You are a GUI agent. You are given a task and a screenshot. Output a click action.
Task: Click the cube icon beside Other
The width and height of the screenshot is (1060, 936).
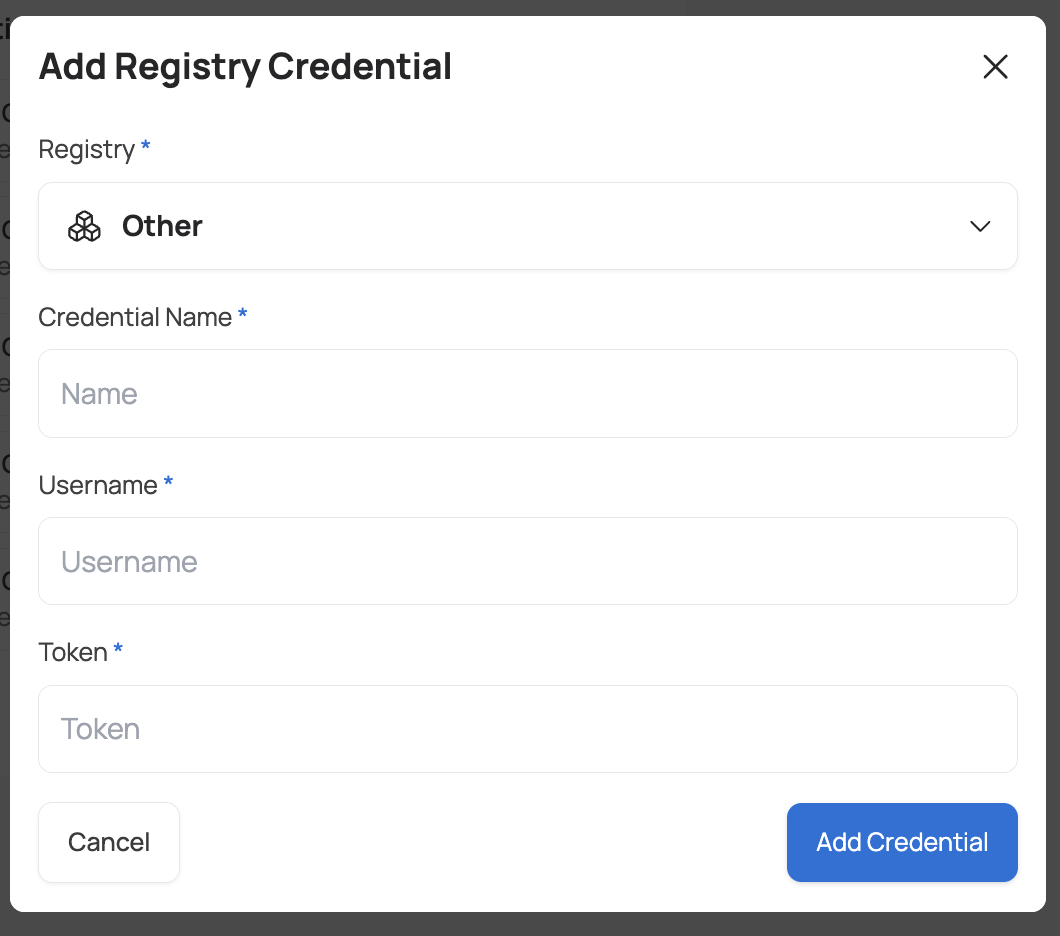85,226
